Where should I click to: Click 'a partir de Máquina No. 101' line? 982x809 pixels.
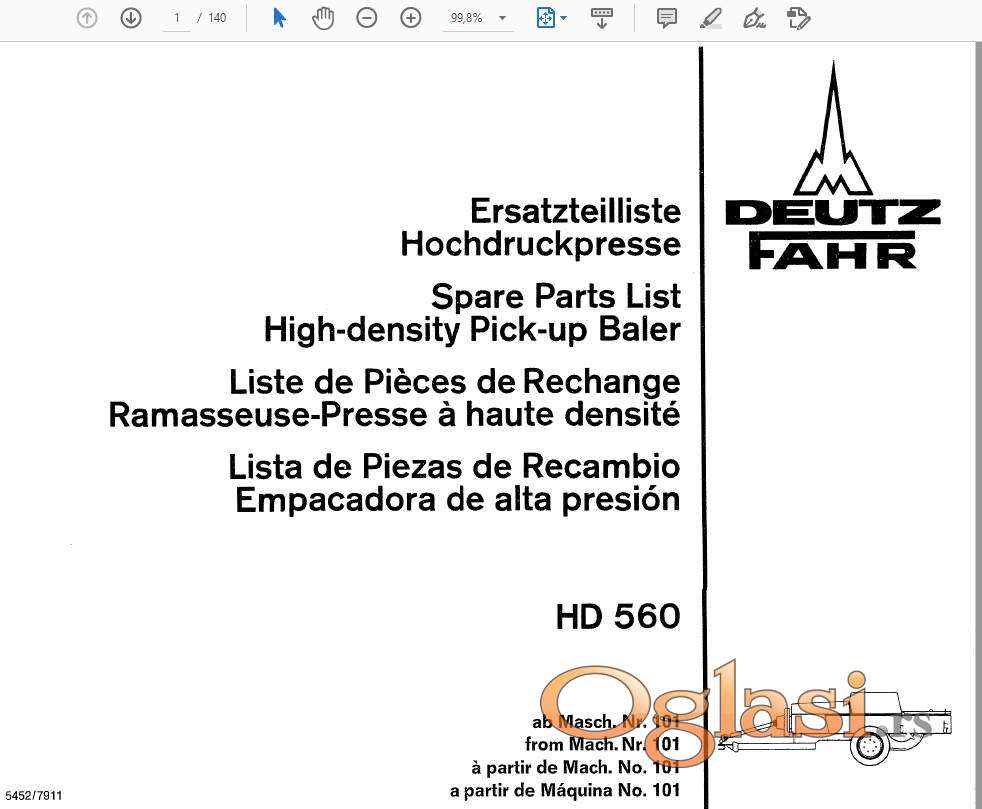[x=565, y=790]
